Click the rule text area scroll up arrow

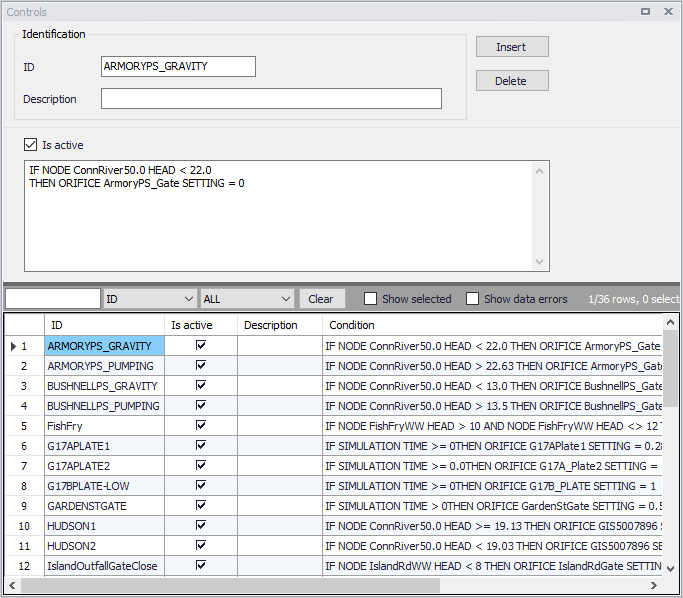pos(539,171)
